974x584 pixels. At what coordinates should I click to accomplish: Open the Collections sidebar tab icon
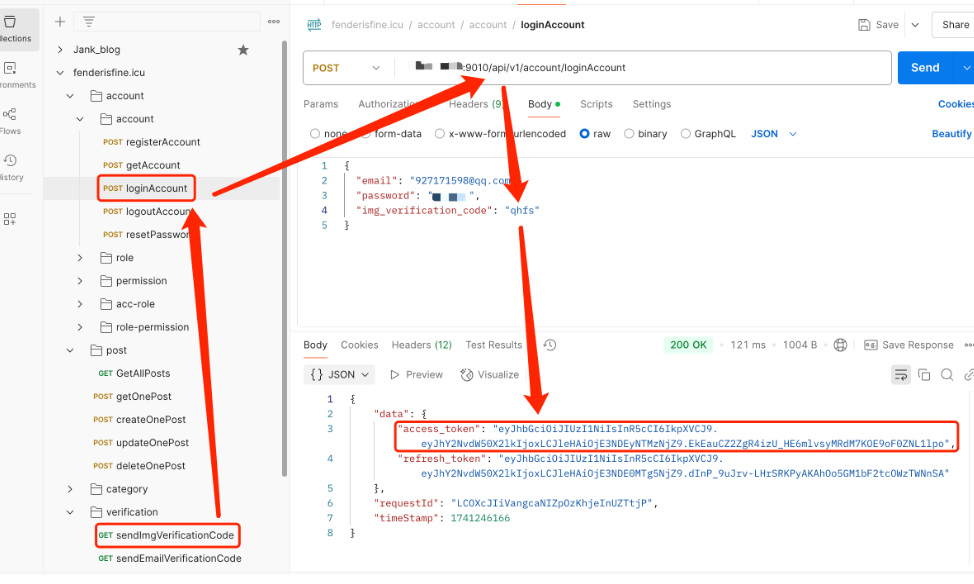[10, 23]
